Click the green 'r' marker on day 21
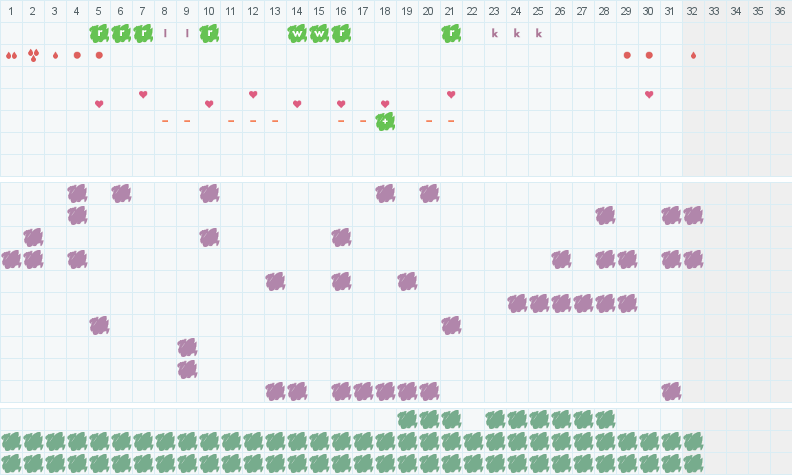 [451, 33]
